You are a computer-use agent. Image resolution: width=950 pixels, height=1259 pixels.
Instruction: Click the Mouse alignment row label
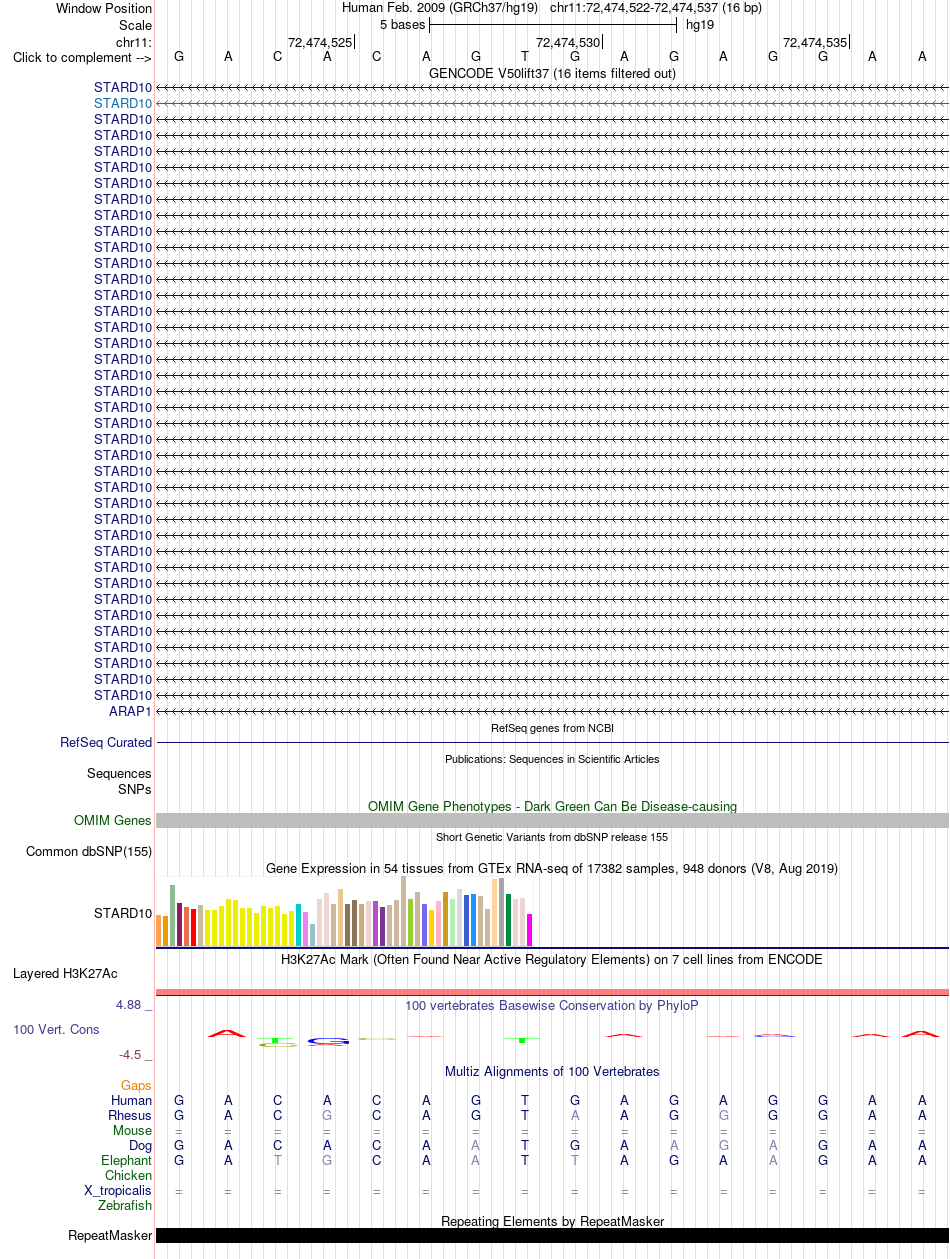[x=133, y=1130]
